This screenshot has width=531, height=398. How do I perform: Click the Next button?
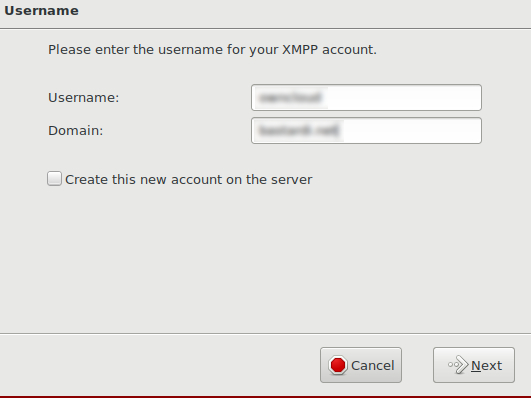click(474, 365)
